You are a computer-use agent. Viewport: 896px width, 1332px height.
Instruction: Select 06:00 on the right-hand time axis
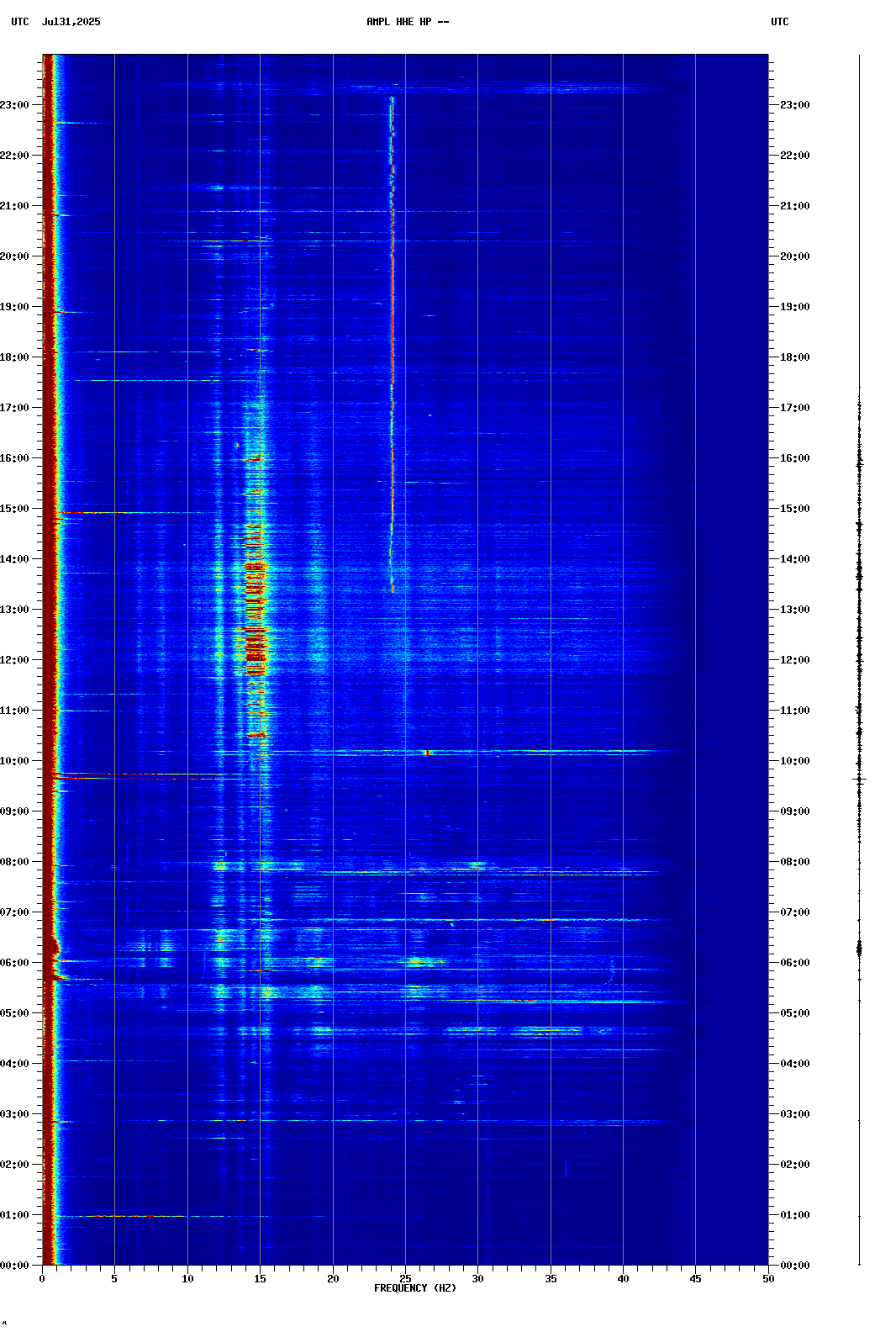coord(795,963)
